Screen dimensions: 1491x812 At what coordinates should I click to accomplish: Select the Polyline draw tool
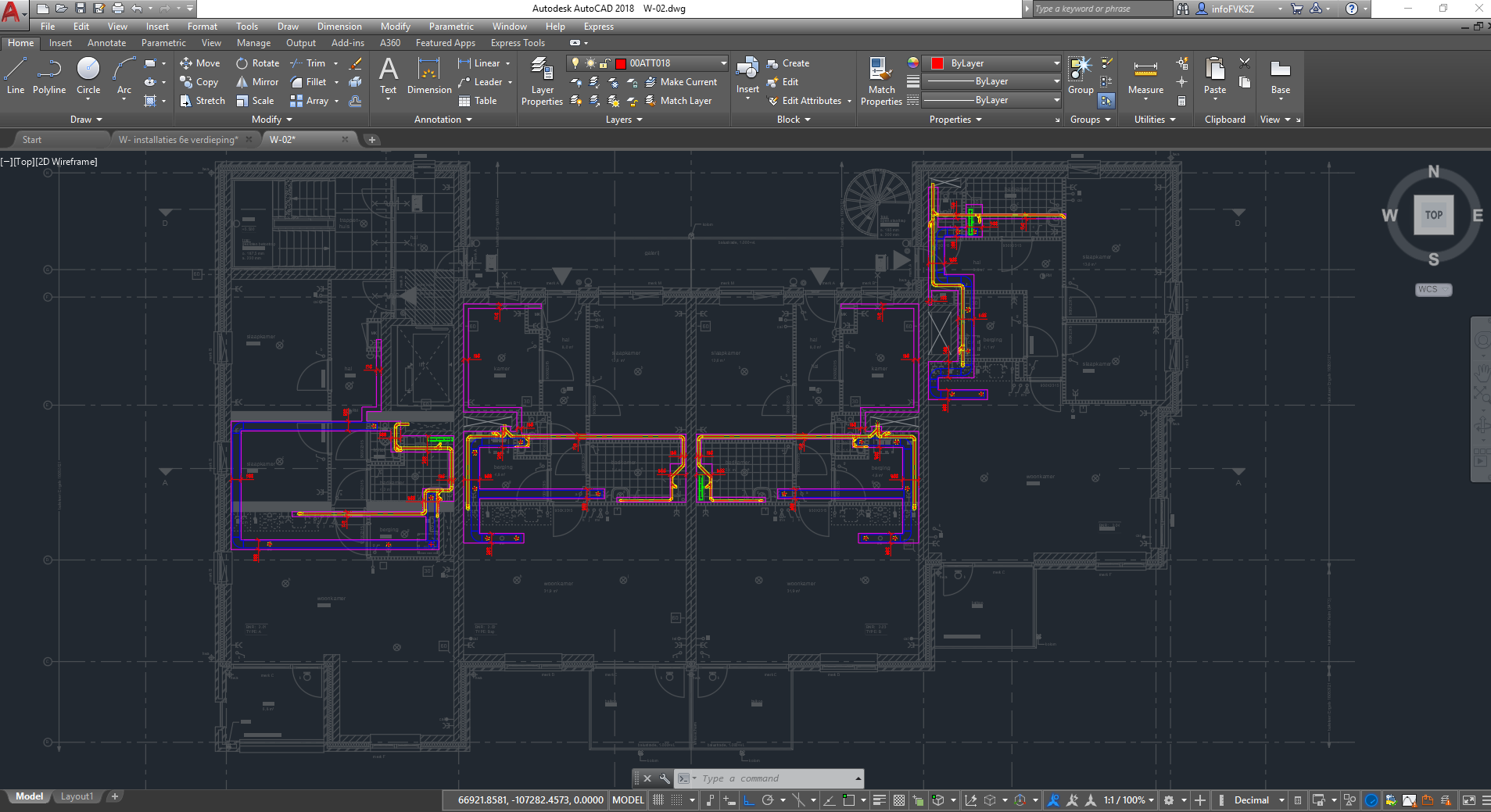coord(48,77)
